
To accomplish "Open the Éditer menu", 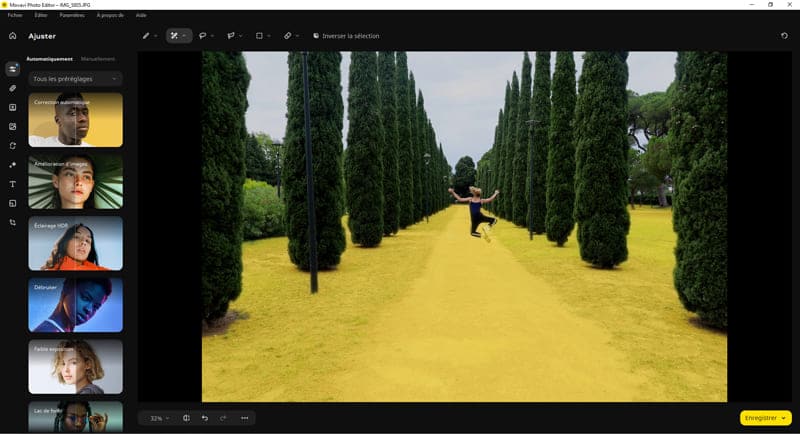I will [41, 15].
